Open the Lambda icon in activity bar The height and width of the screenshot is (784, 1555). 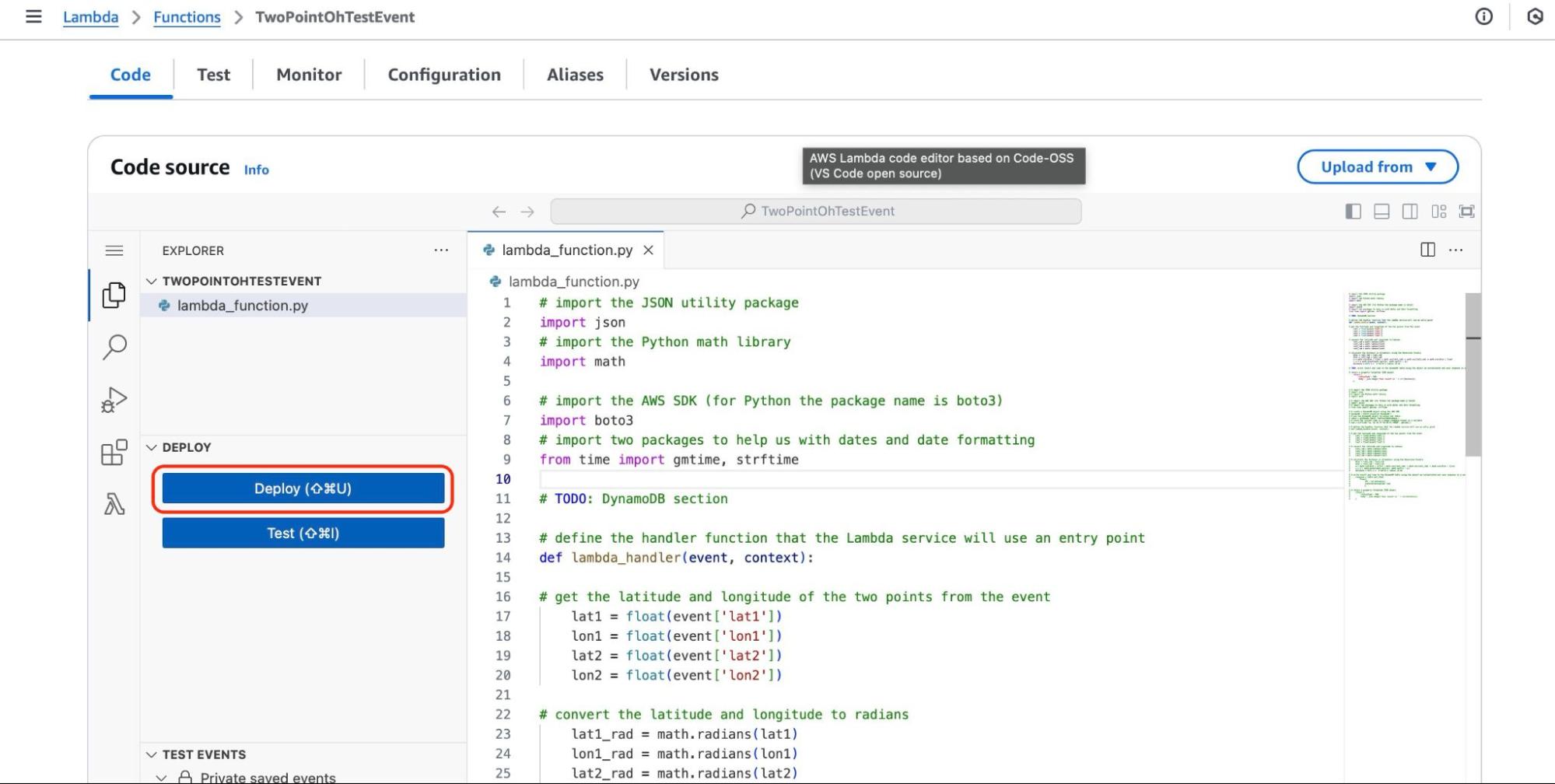(114, 505)
